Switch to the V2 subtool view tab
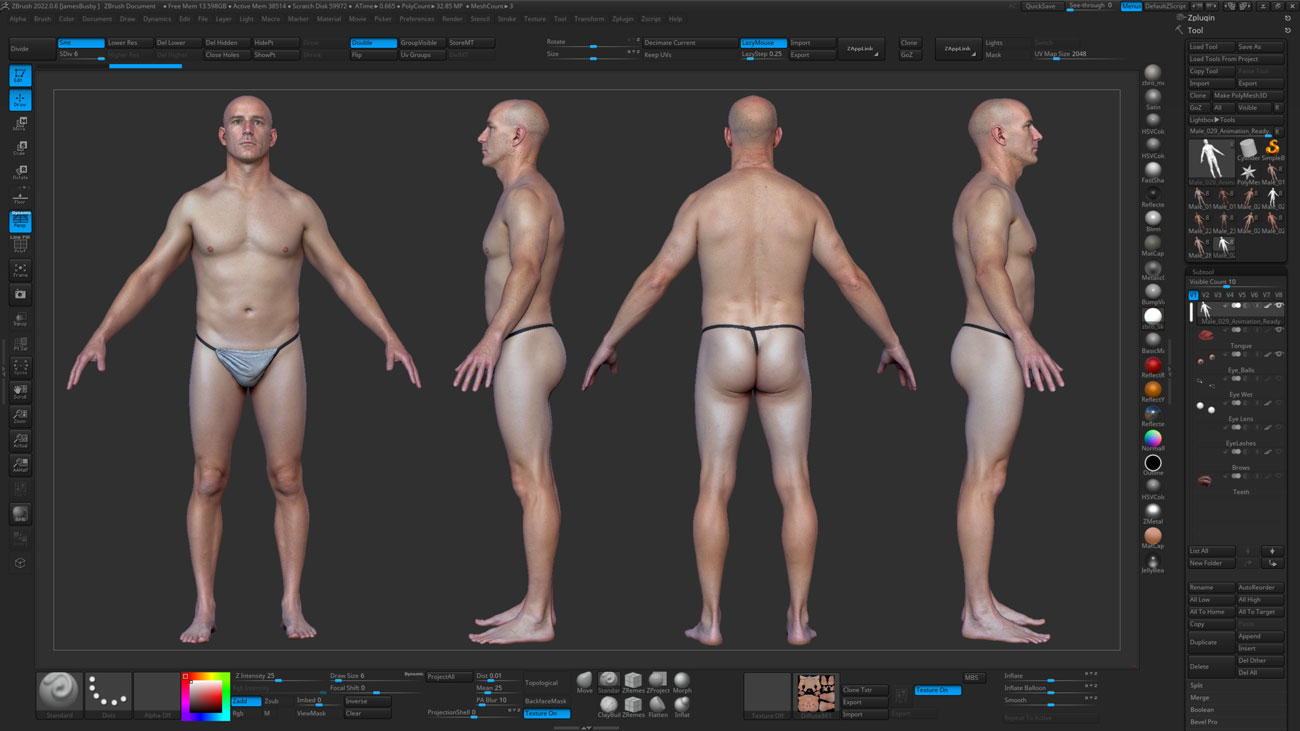Viewport: 1300px width, 731px height. (x=1204, y=294)
